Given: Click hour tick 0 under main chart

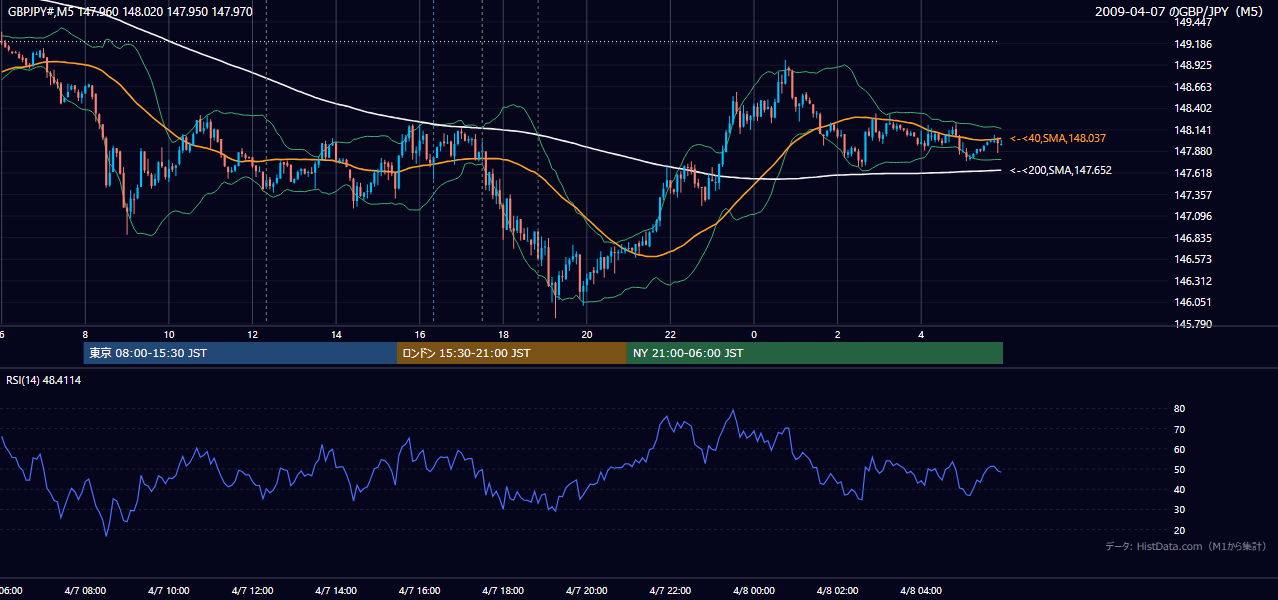Looking at the screenshot, I should (x=754, y=334).
